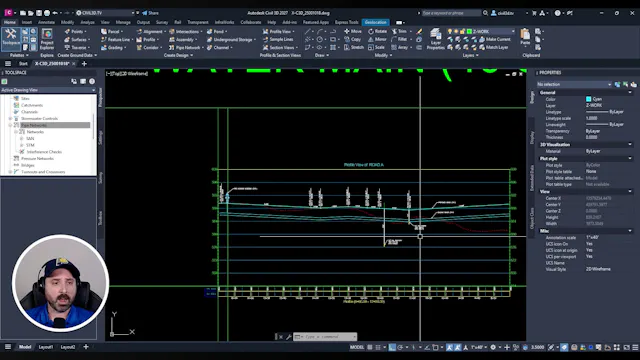Viewport: 640px width, 360px height.
Task: Click the Customization menu icon in status bar
Action: pyautogui.click(x=635, y=347)
